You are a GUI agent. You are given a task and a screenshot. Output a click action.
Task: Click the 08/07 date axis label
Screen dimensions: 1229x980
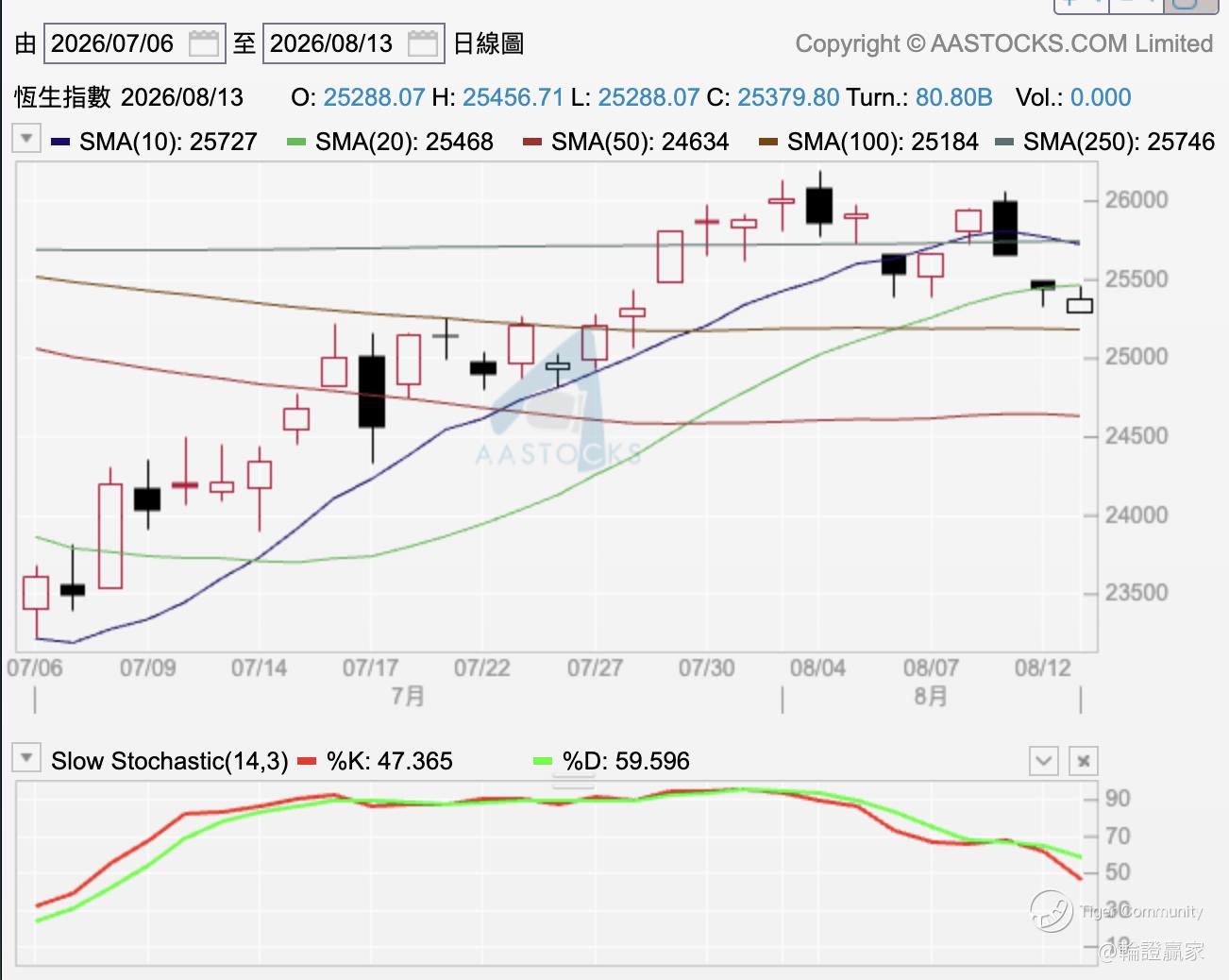[931, 668]
